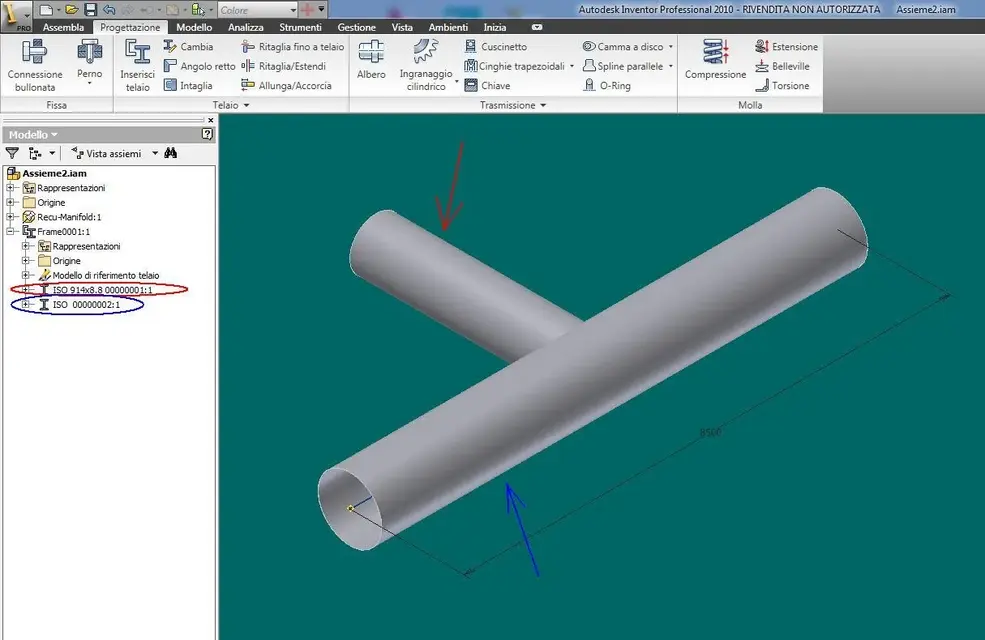Screen dimensions: 985x640
Task: Open the Vista ribbon tab
Action: pos(402,27)
